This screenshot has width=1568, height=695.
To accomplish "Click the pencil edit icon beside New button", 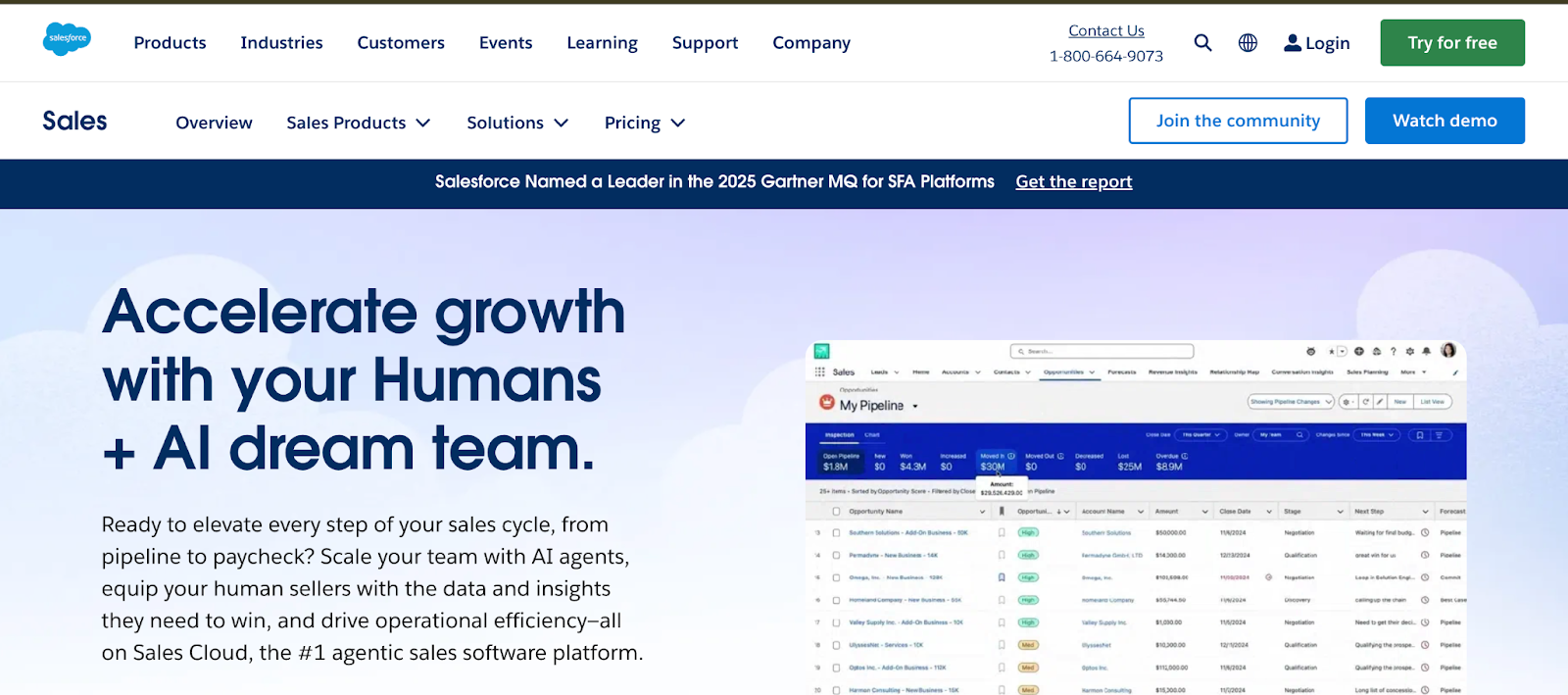I will pos(1380,402).
